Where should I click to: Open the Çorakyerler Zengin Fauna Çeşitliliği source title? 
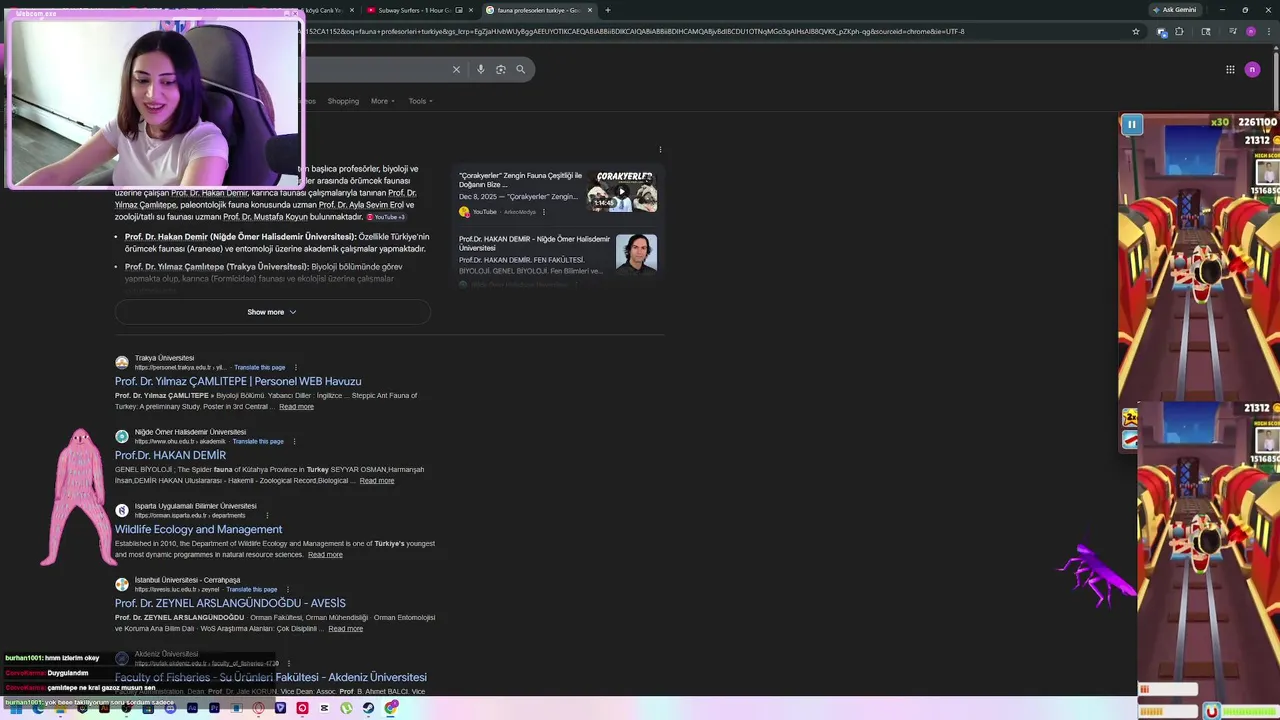click(x=520, y=180)
